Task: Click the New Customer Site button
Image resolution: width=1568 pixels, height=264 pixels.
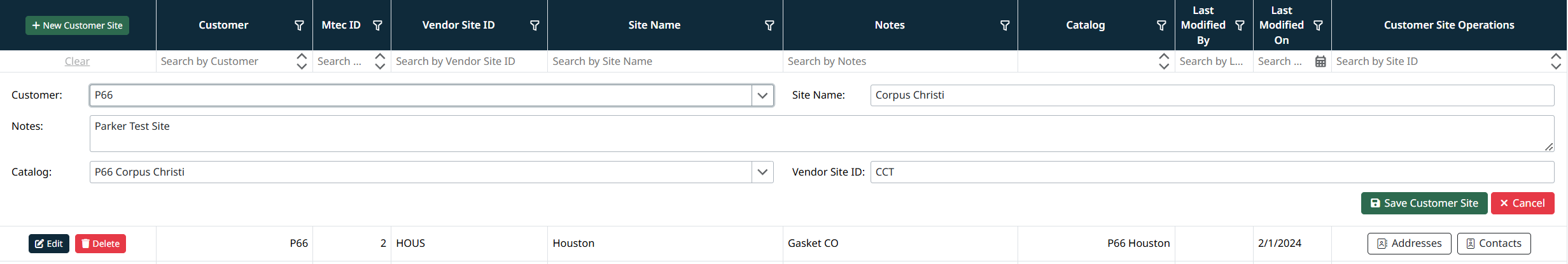Action: click(x=77, y=25)
